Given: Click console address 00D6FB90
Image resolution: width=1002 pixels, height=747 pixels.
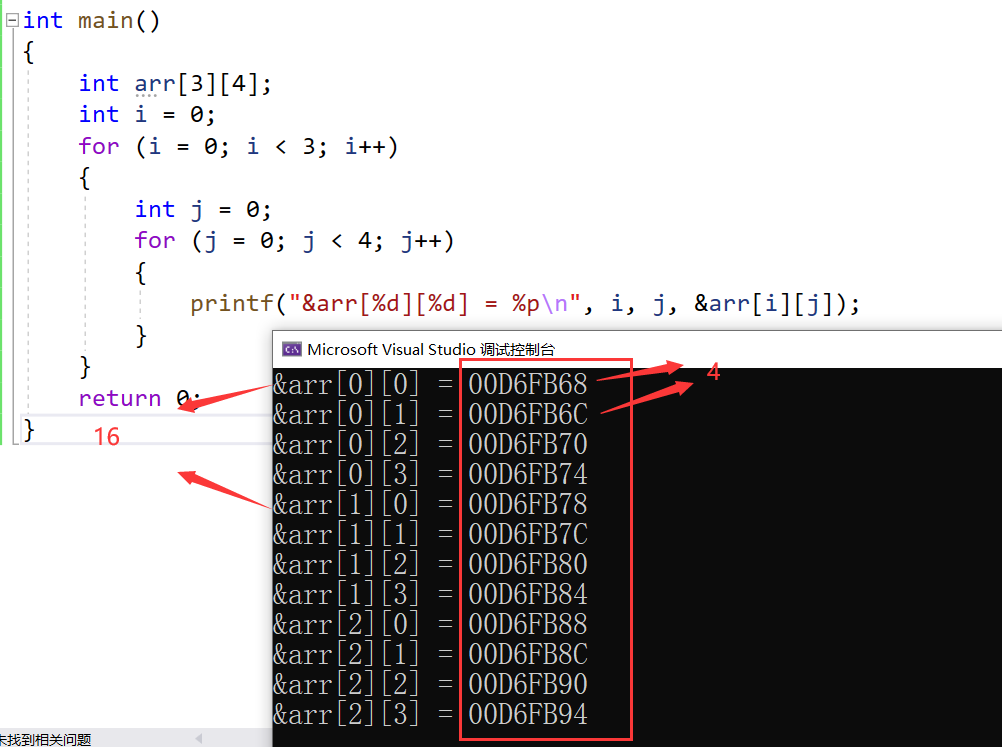Looking at the screenshot, I should pos(528,684).
